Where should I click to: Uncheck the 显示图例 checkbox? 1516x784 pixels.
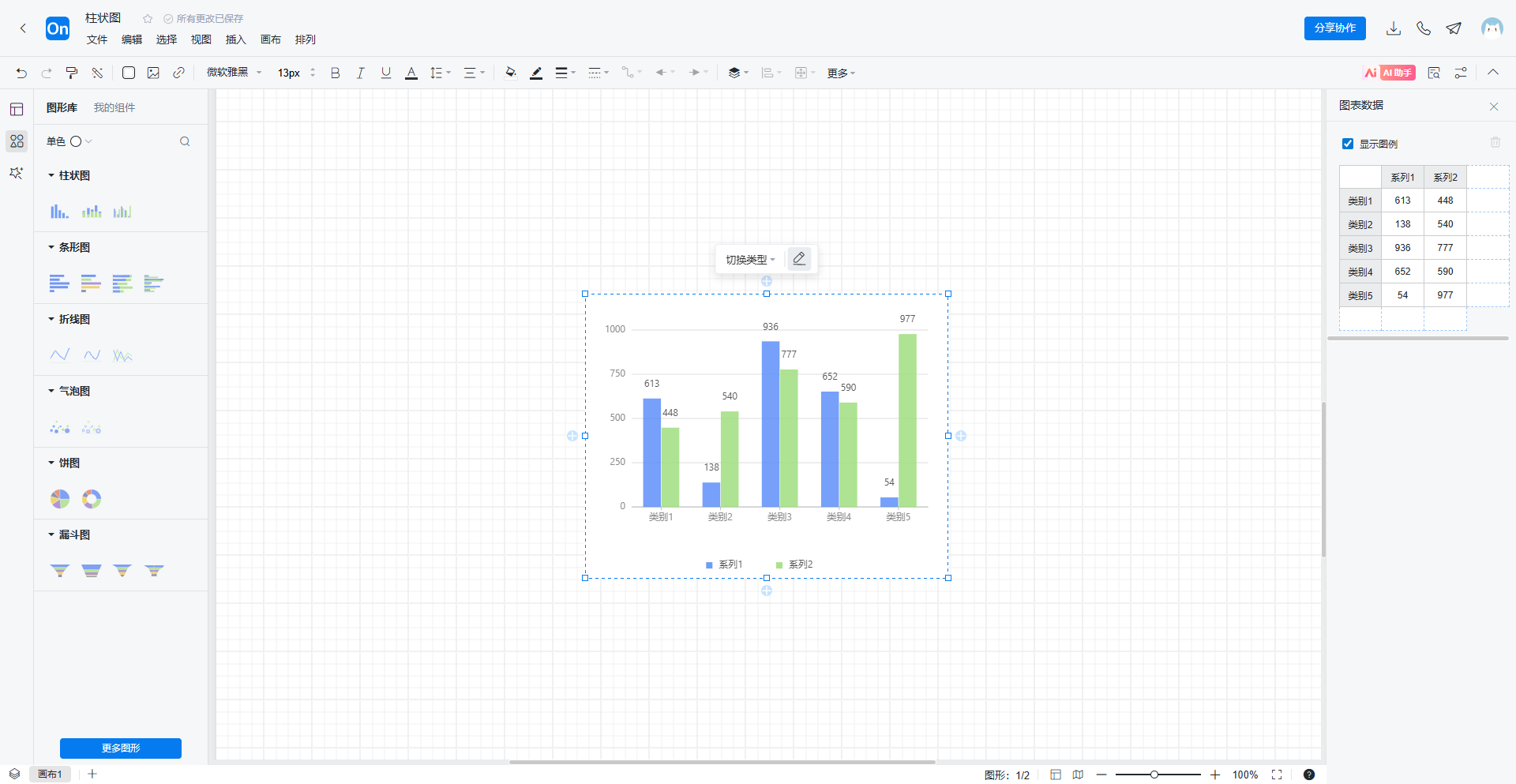point(1348,144)
